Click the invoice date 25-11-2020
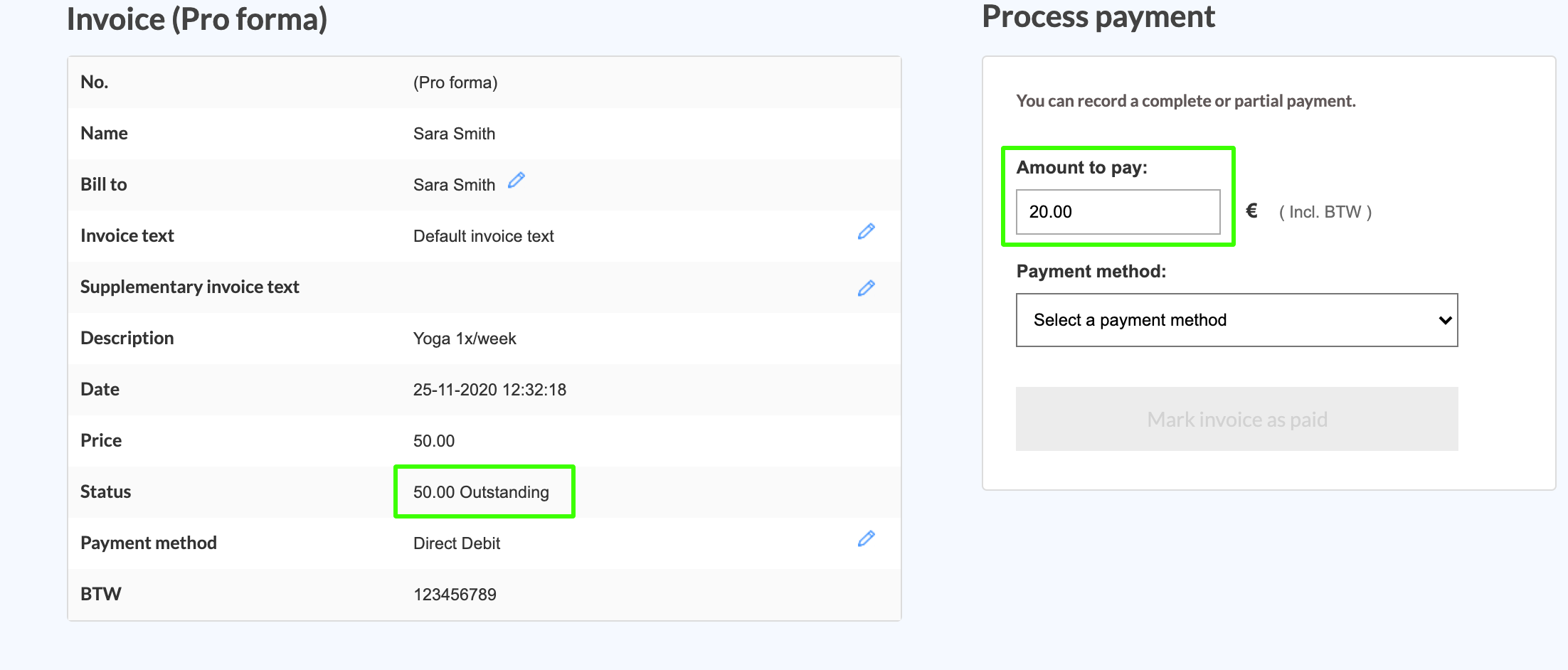 click(x=489, y=389)
